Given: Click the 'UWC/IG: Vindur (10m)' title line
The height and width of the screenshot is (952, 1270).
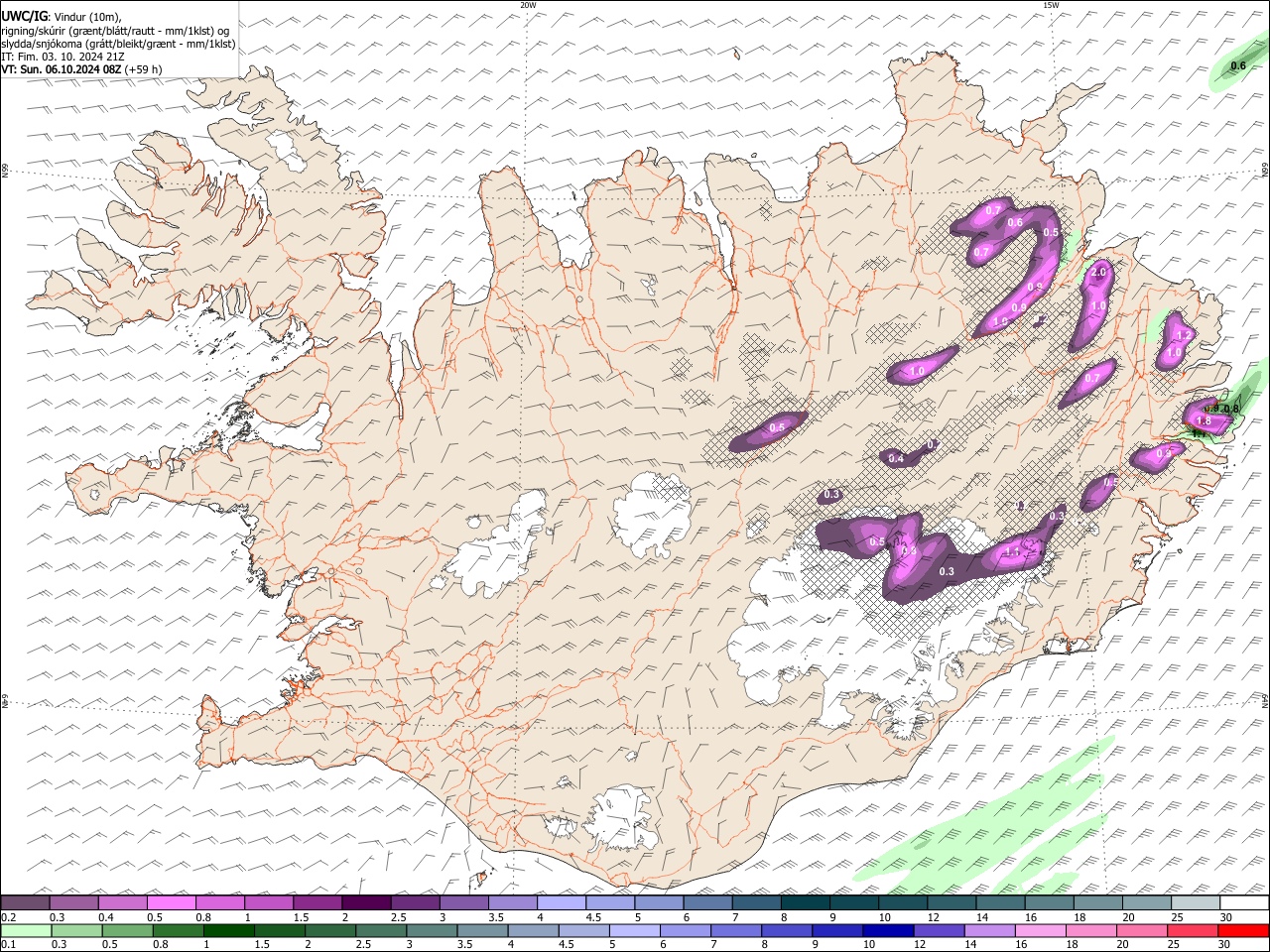Looking at the screenshot, I should 62,16.
